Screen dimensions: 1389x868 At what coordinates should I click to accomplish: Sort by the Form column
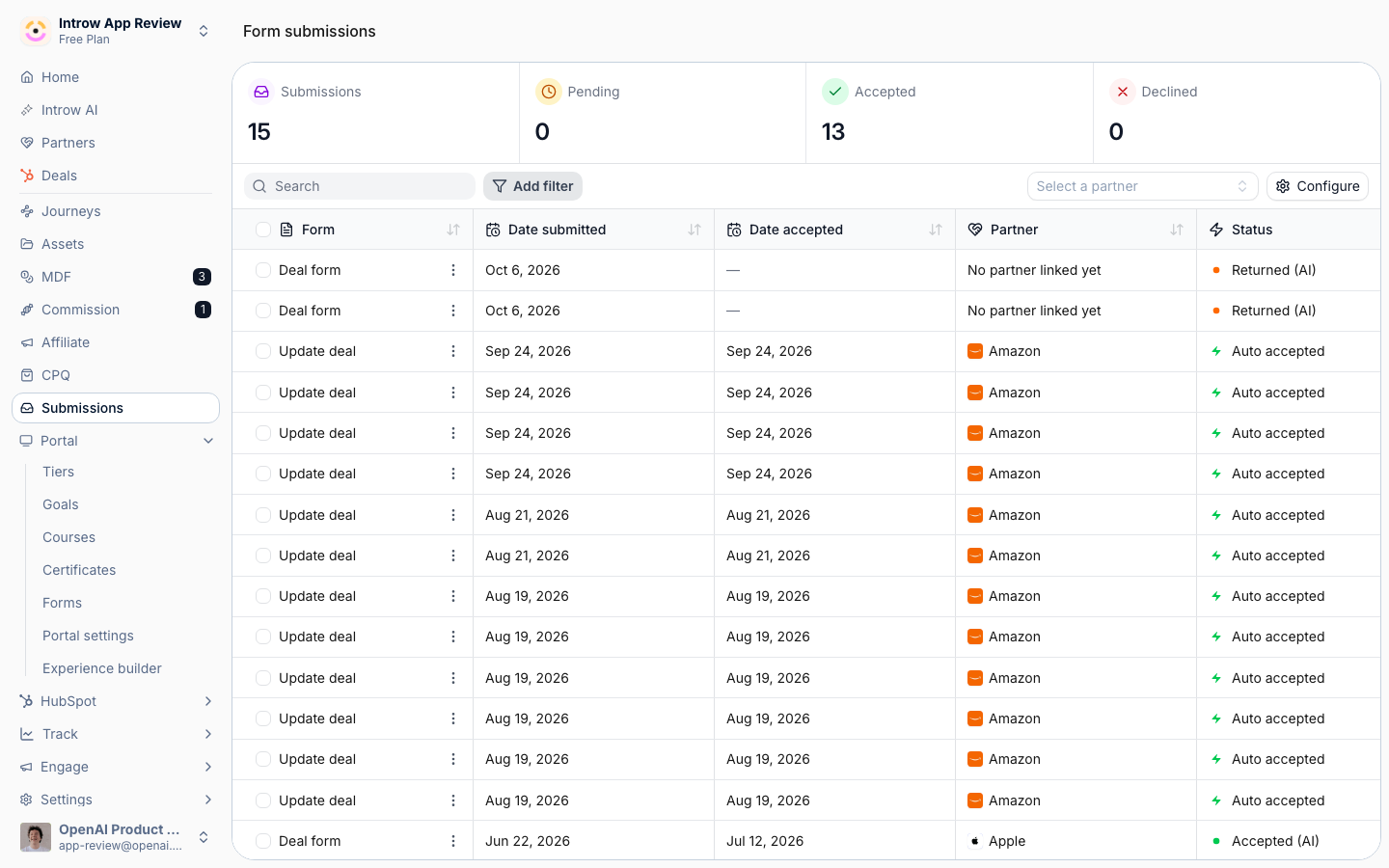click(x=453, y=230)
